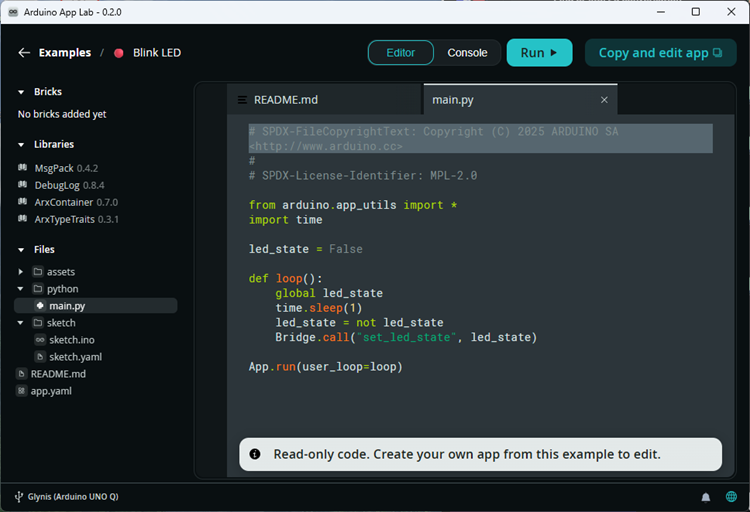Switch to Editor view
This screenshot has height=512, width=750.
tap(400, 53)
